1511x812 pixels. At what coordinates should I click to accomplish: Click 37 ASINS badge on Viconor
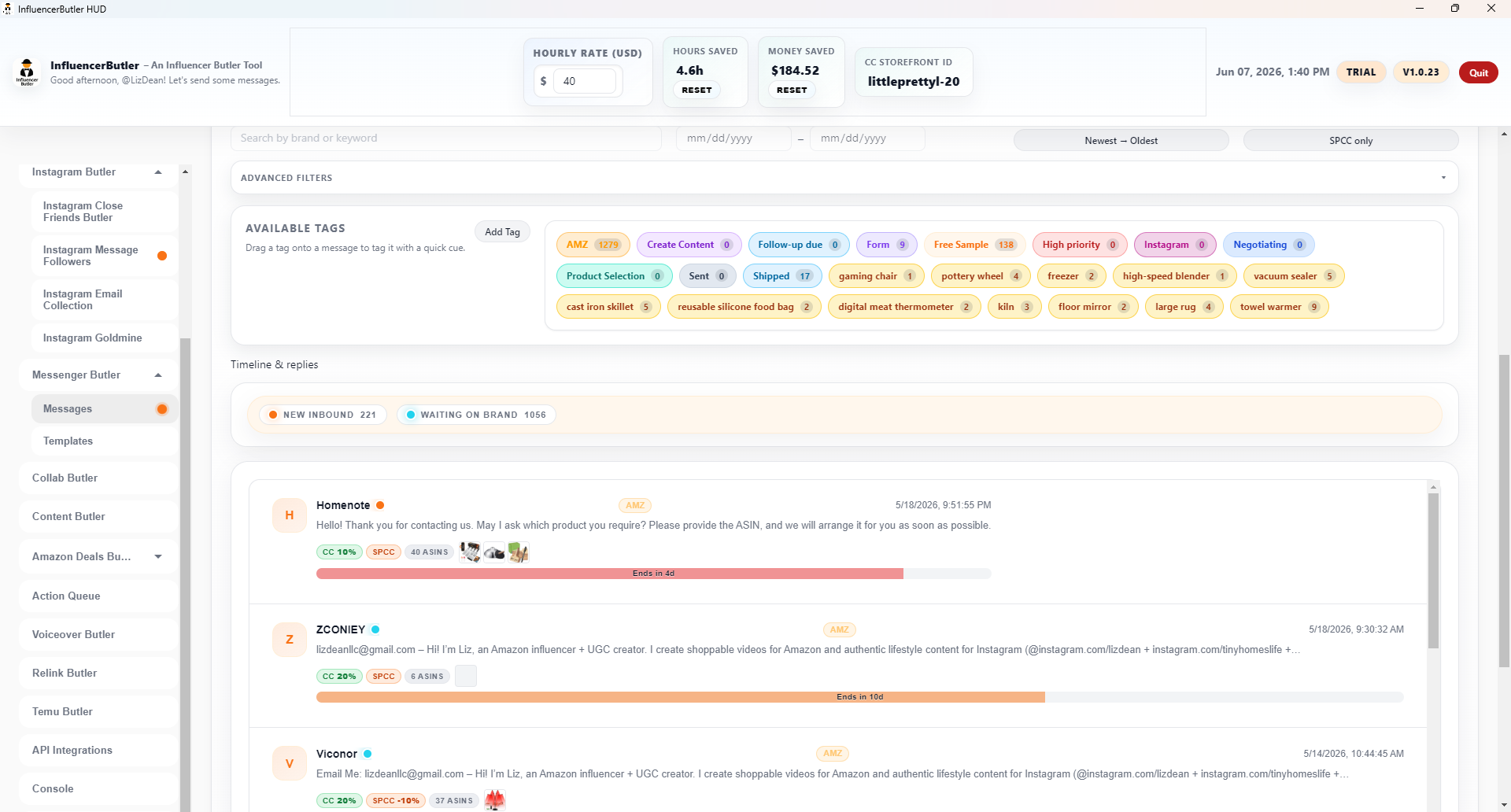454,801
